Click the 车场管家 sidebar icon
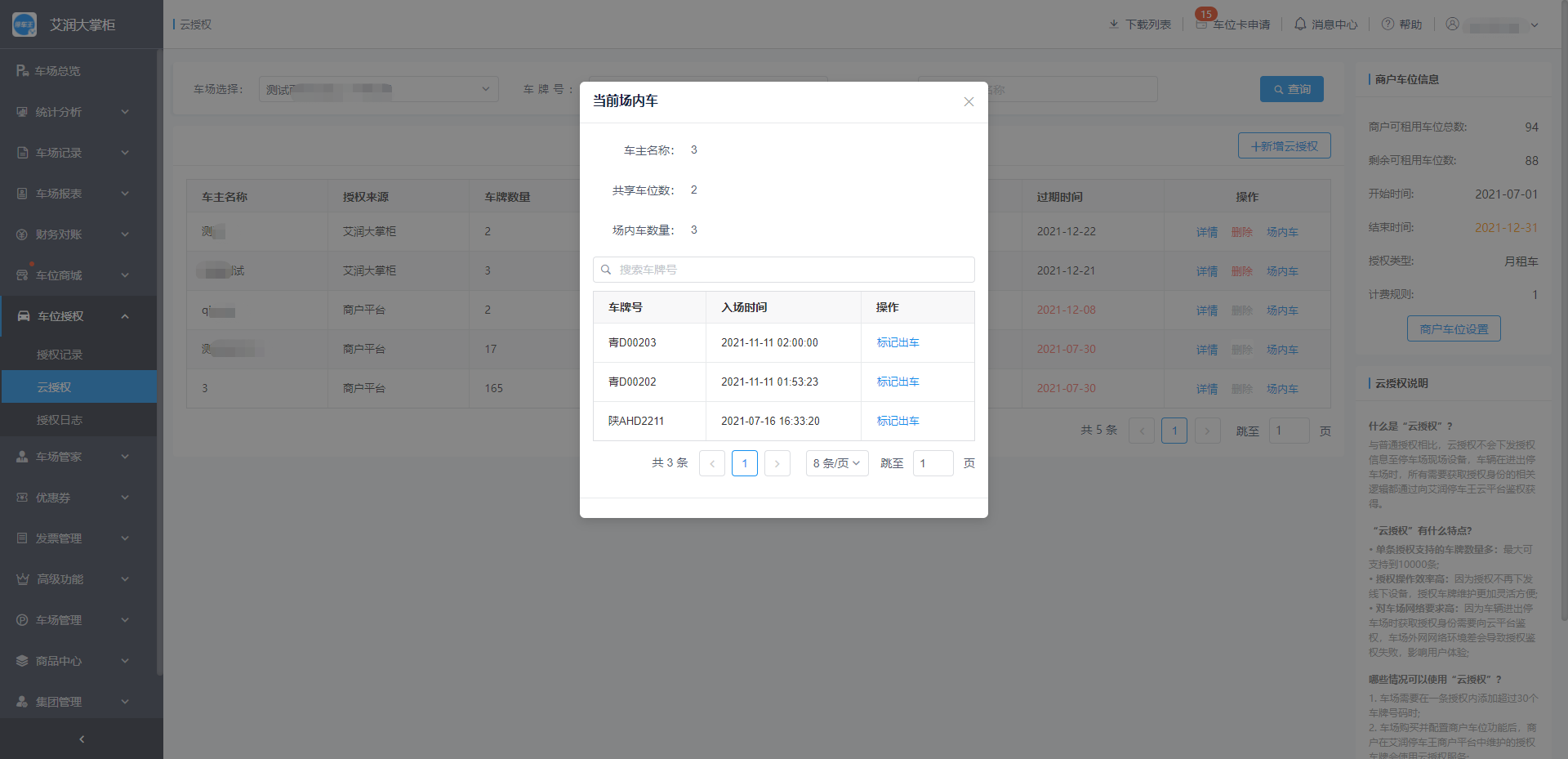The image size is (1568, 759). 22,457
